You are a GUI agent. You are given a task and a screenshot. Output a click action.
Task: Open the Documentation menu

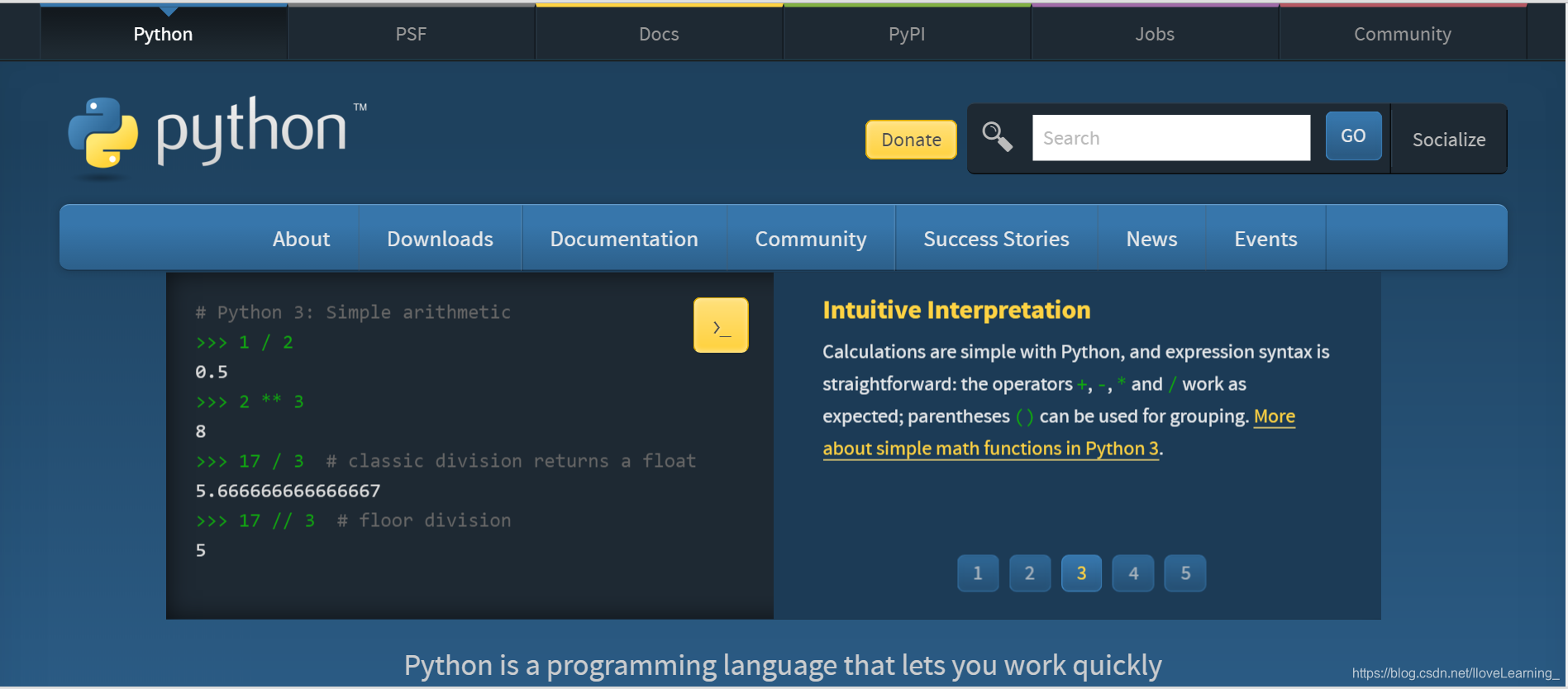[x=624, y=239]
